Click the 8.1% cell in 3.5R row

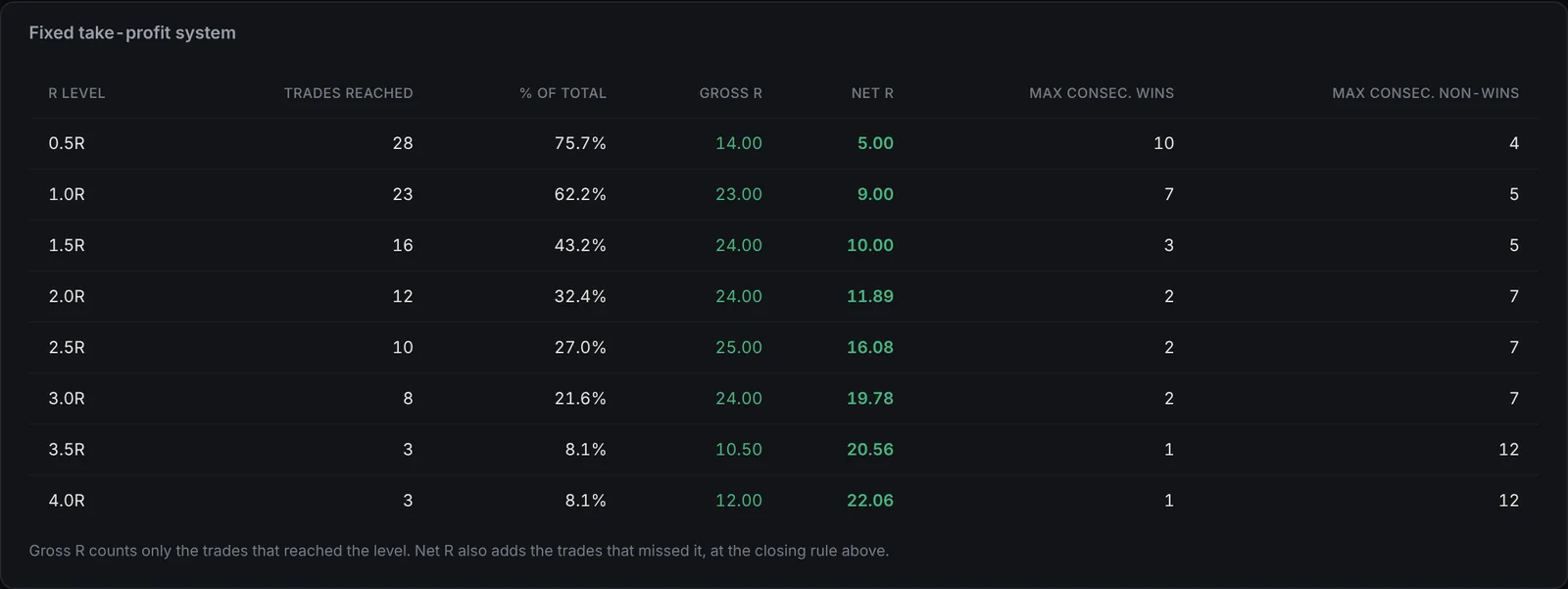pos(585,449)
